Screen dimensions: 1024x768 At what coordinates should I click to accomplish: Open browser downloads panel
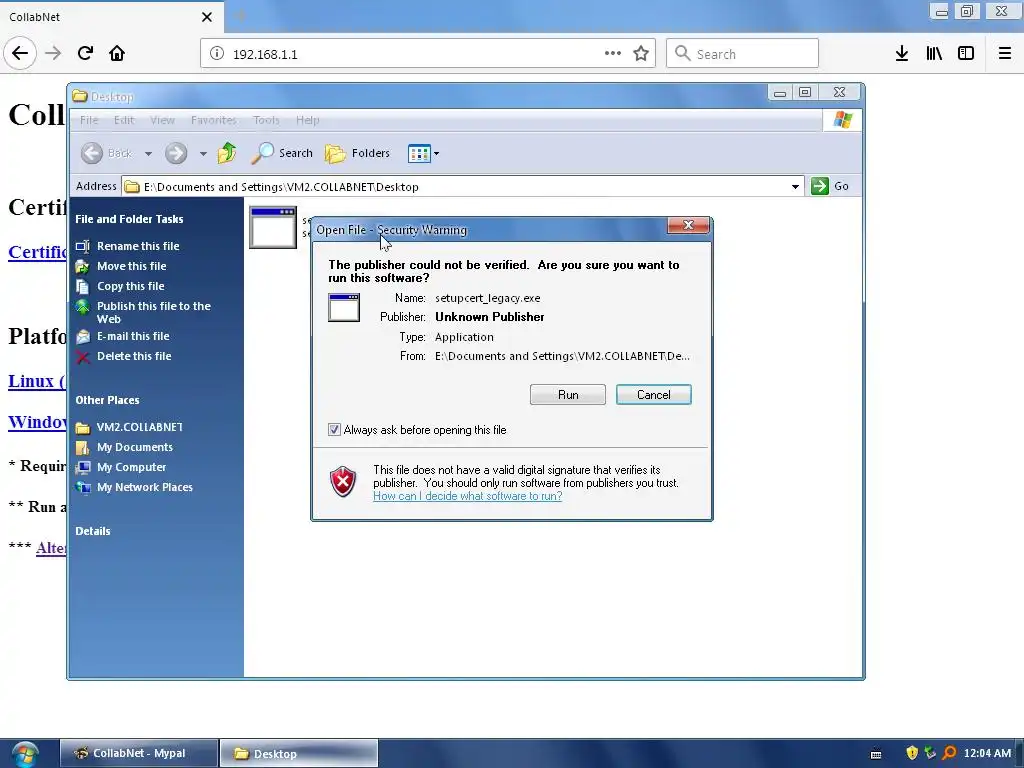pos(902,53)
